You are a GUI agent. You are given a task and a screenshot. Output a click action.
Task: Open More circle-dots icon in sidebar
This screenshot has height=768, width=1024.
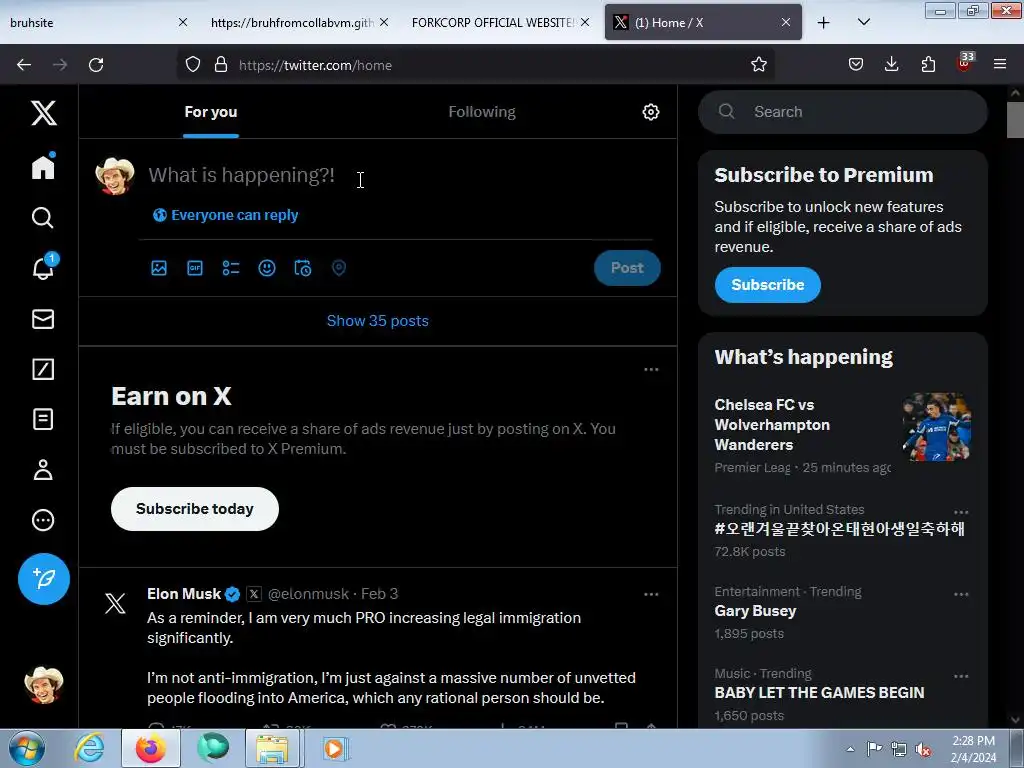tap(43, 520)
